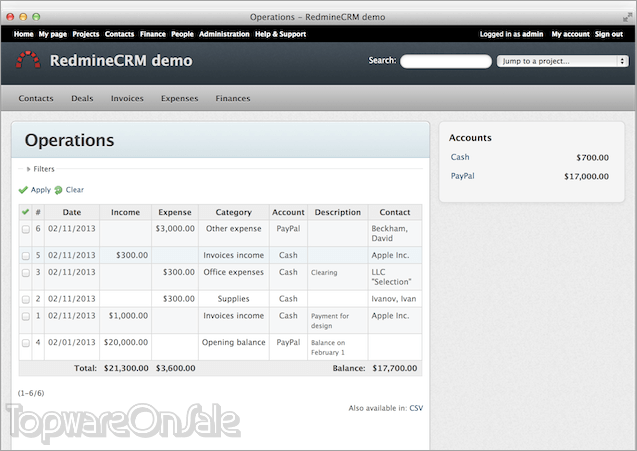Open the Jump to a project dropdown
This screenshot has height=451, width=637.
tap(563, 61)
